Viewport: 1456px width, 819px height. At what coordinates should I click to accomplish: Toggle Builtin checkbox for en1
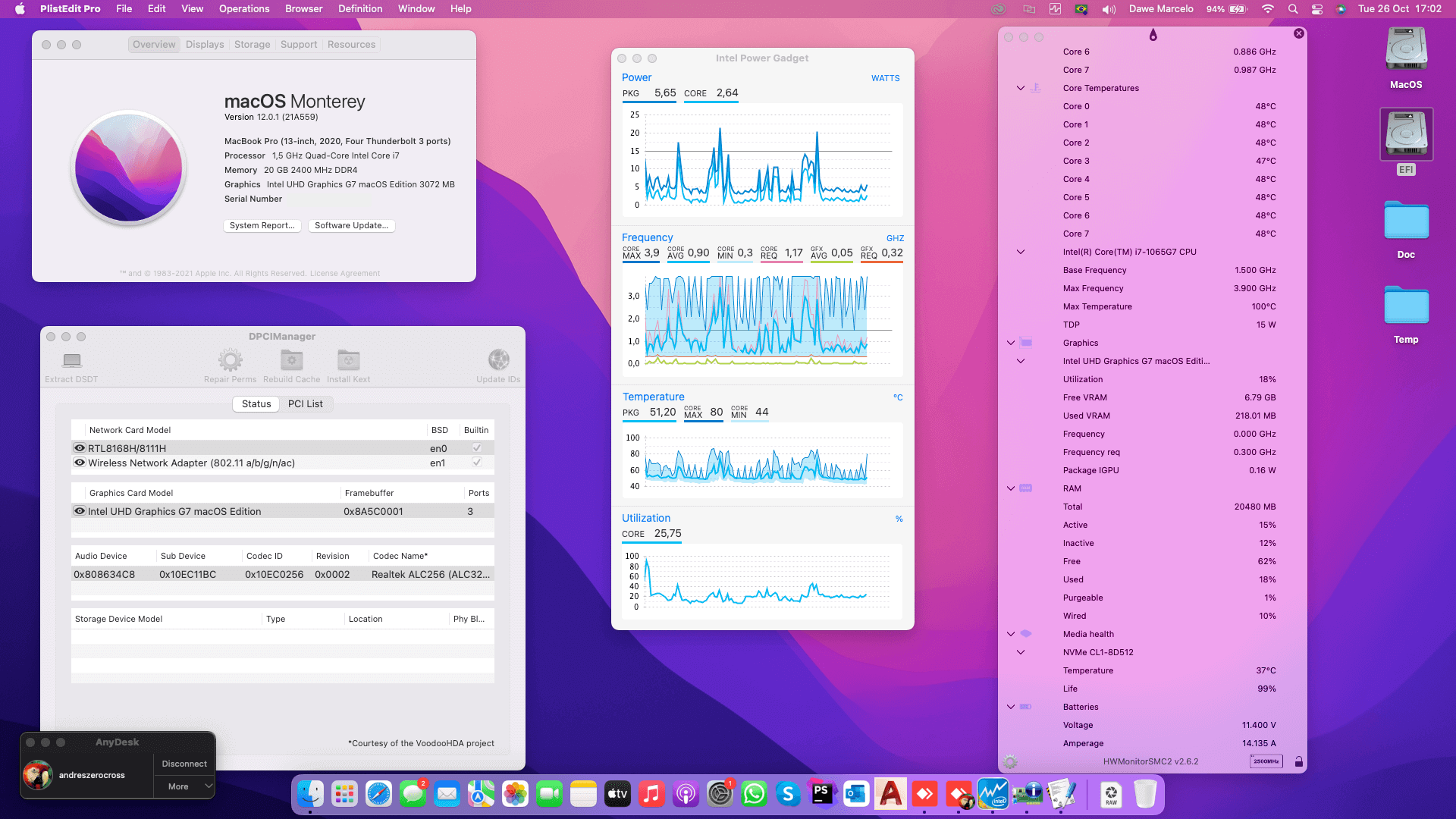point(477,462)
